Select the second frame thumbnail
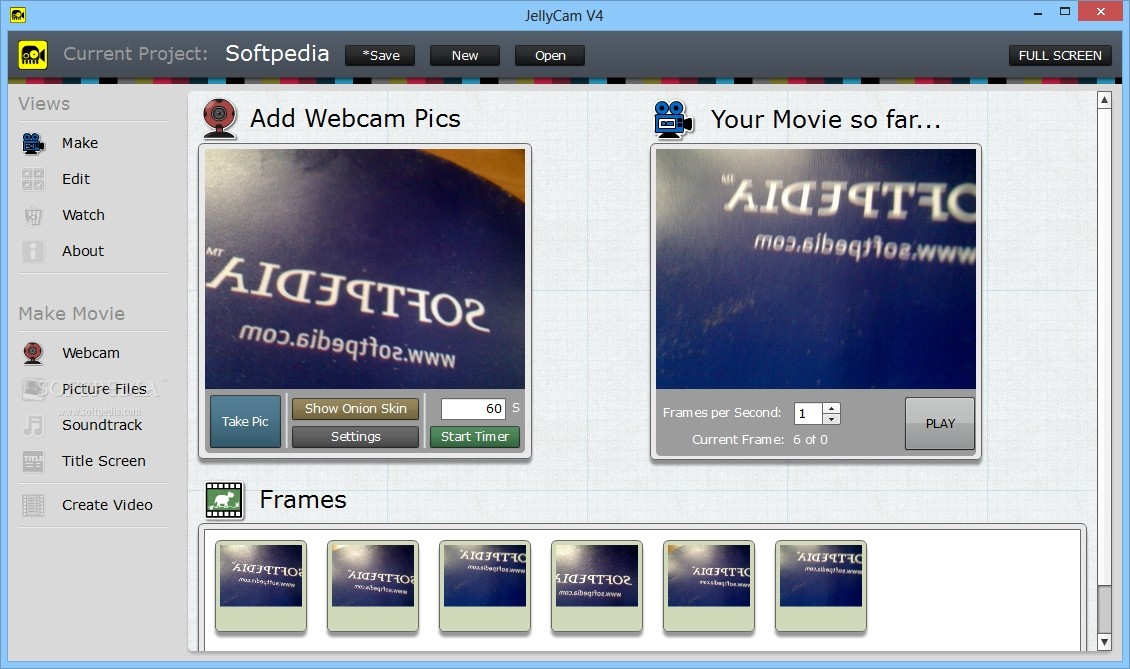 [x=373, y=587]
